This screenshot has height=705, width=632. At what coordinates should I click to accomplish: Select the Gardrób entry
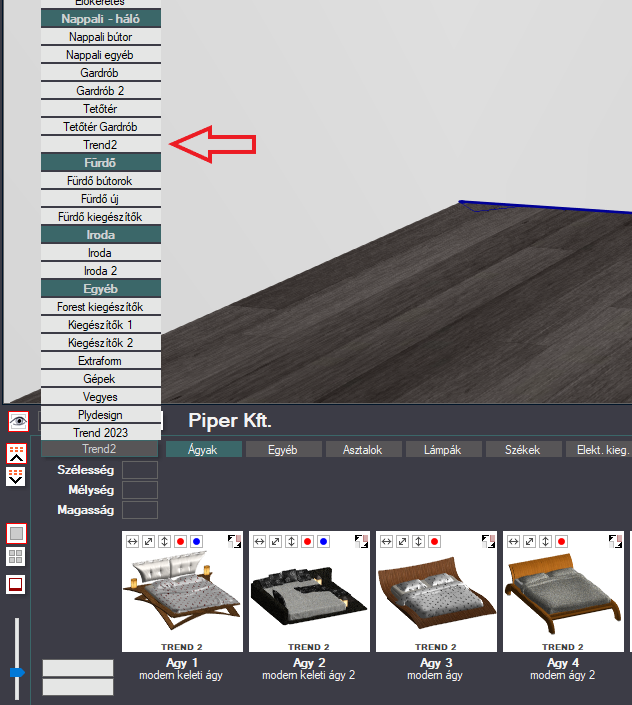point(101,73)
